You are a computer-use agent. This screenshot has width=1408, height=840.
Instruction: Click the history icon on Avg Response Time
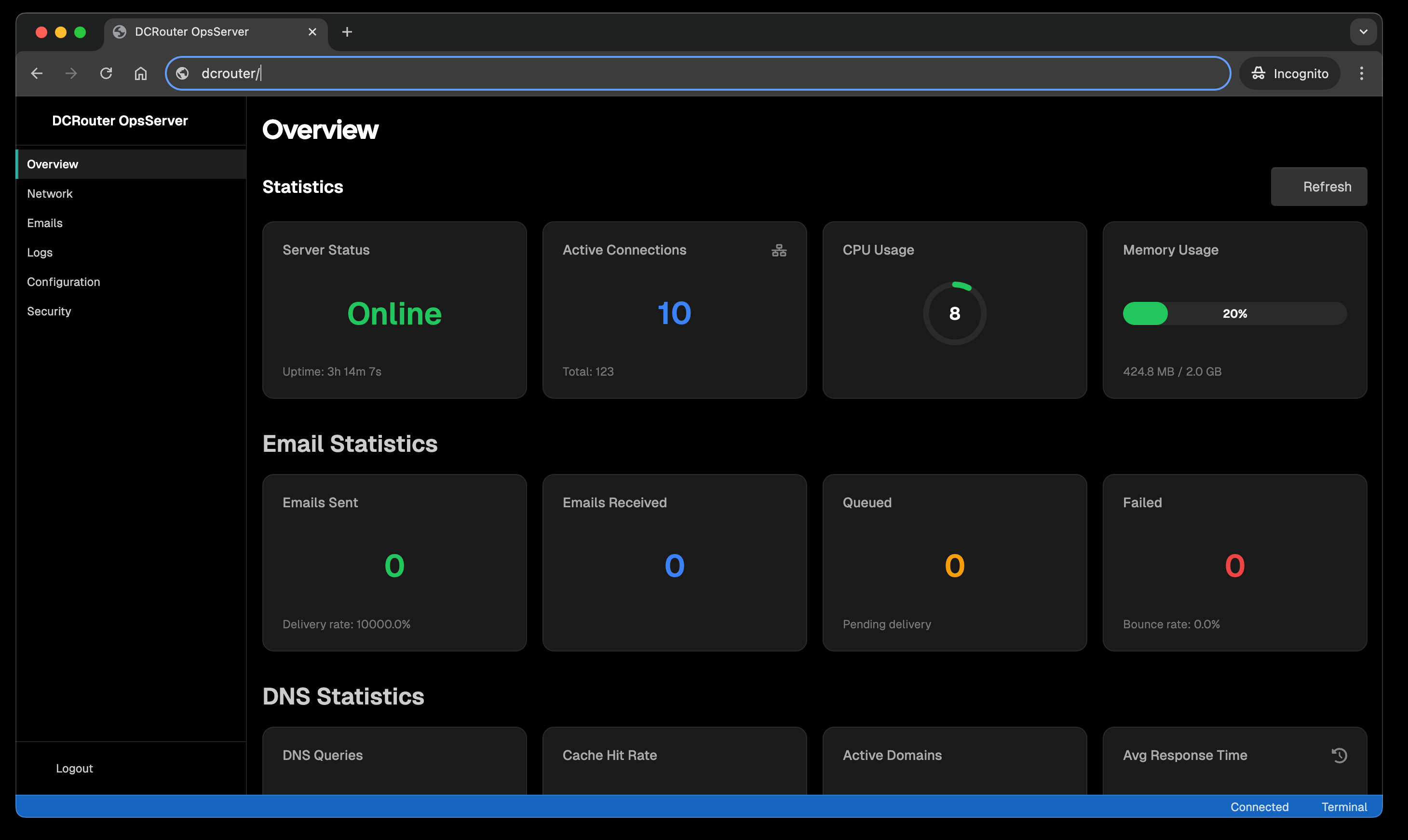1339,755
